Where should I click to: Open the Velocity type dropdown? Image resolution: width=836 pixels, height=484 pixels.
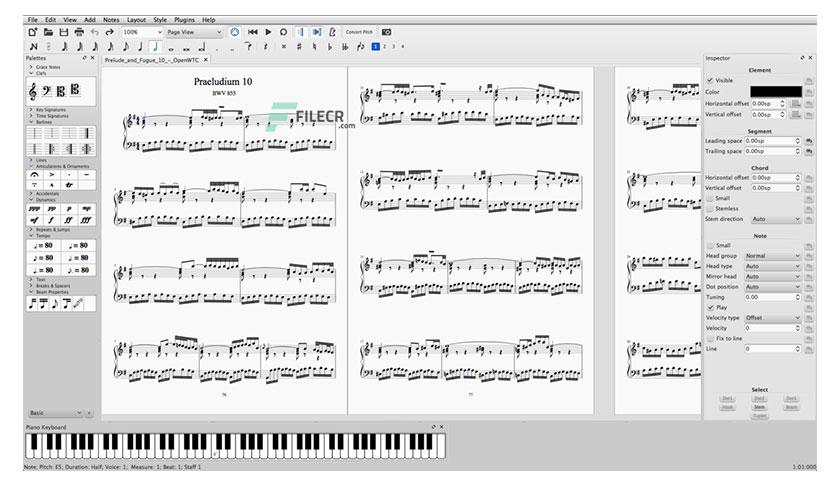[x=773, y=318]
